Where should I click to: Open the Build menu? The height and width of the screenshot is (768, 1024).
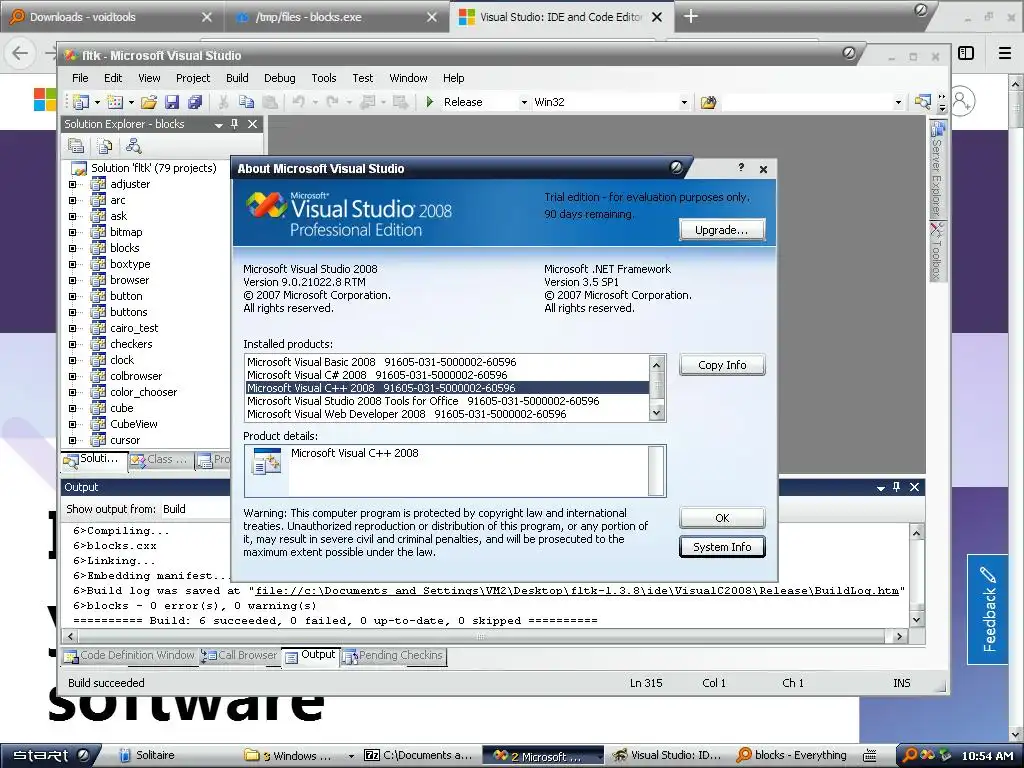(x=237, y=78)
